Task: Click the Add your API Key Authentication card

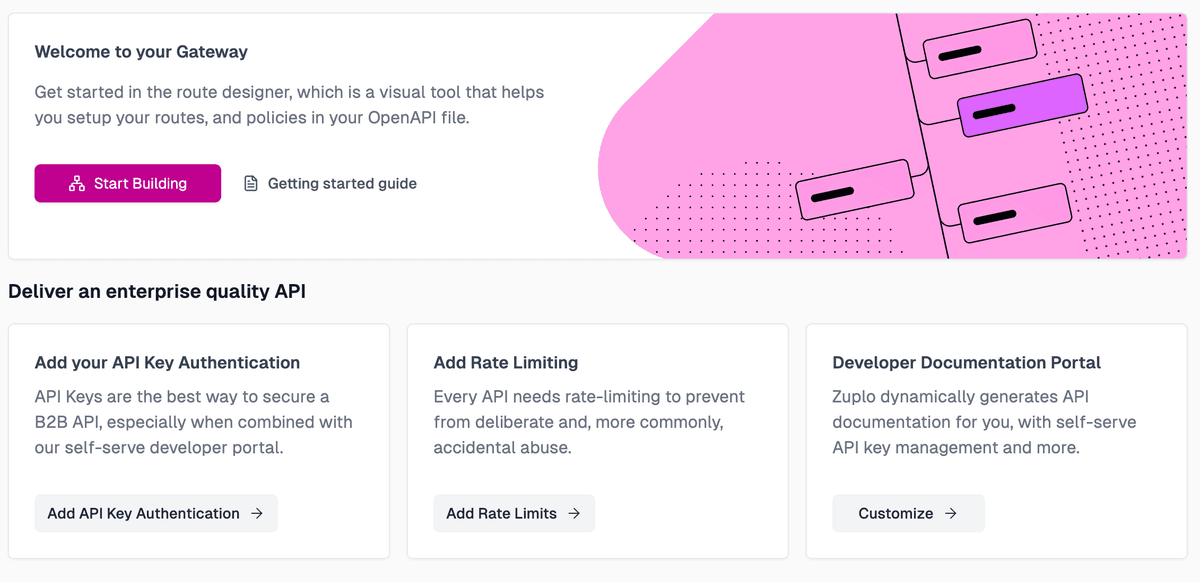Action: [198, 440]
